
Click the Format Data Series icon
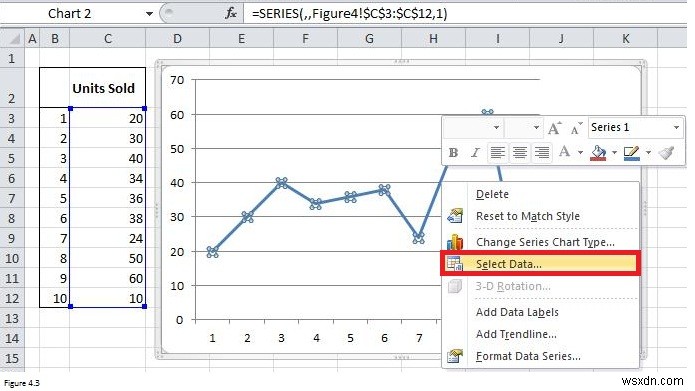(x=455, y=356)
